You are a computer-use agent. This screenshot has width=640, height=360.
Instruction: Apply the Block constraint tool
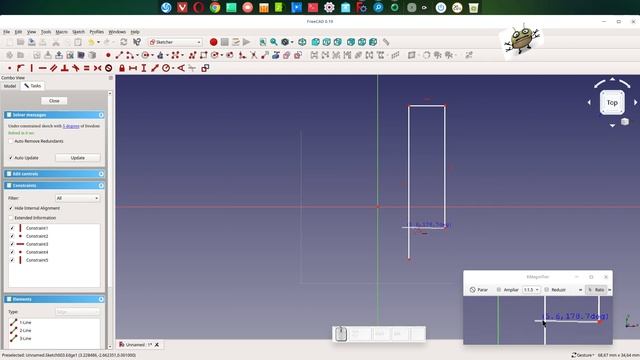click(109, 68)
